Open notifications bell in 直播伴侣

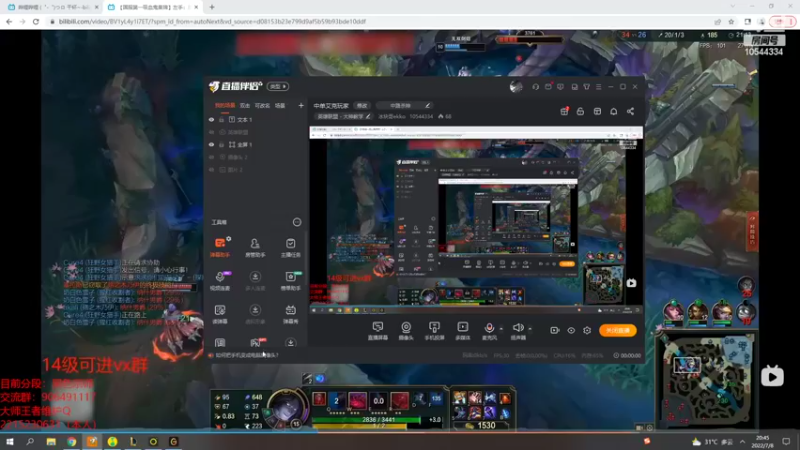[613, 111]
